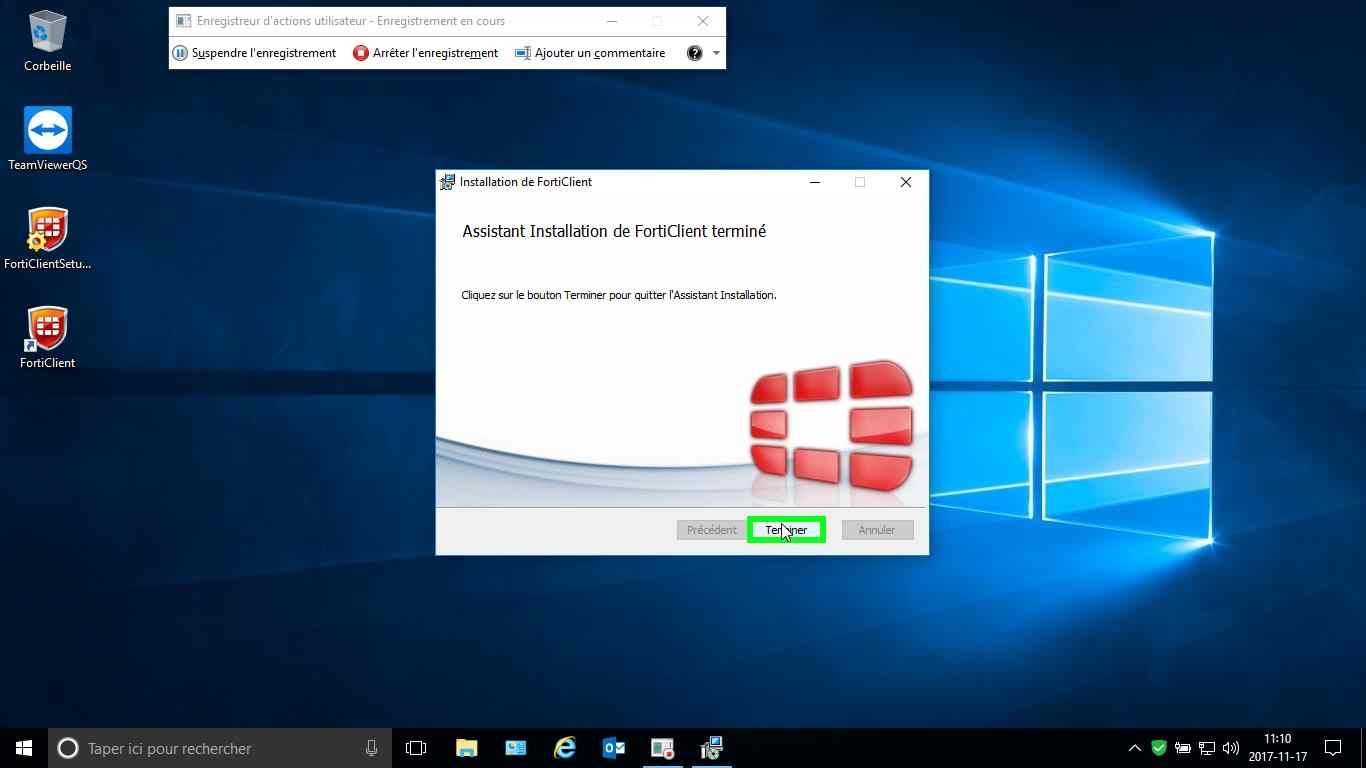Minimize the Steps Recorder window
The image size is (1366, 768).
[x=612, y=21]
